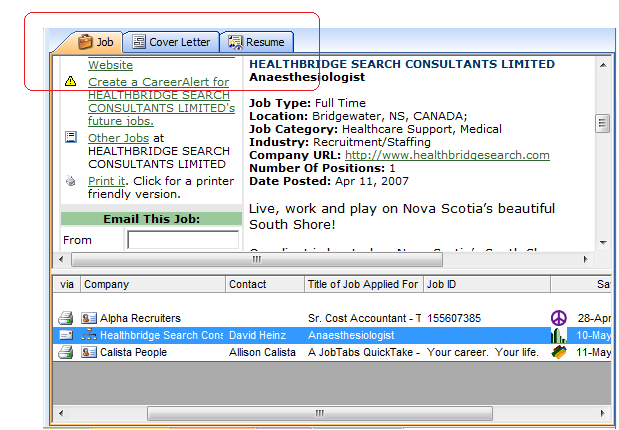Click the Cover Letter document icon
The height and width of the screenshot is (430, 619).
tap(139, 41)
